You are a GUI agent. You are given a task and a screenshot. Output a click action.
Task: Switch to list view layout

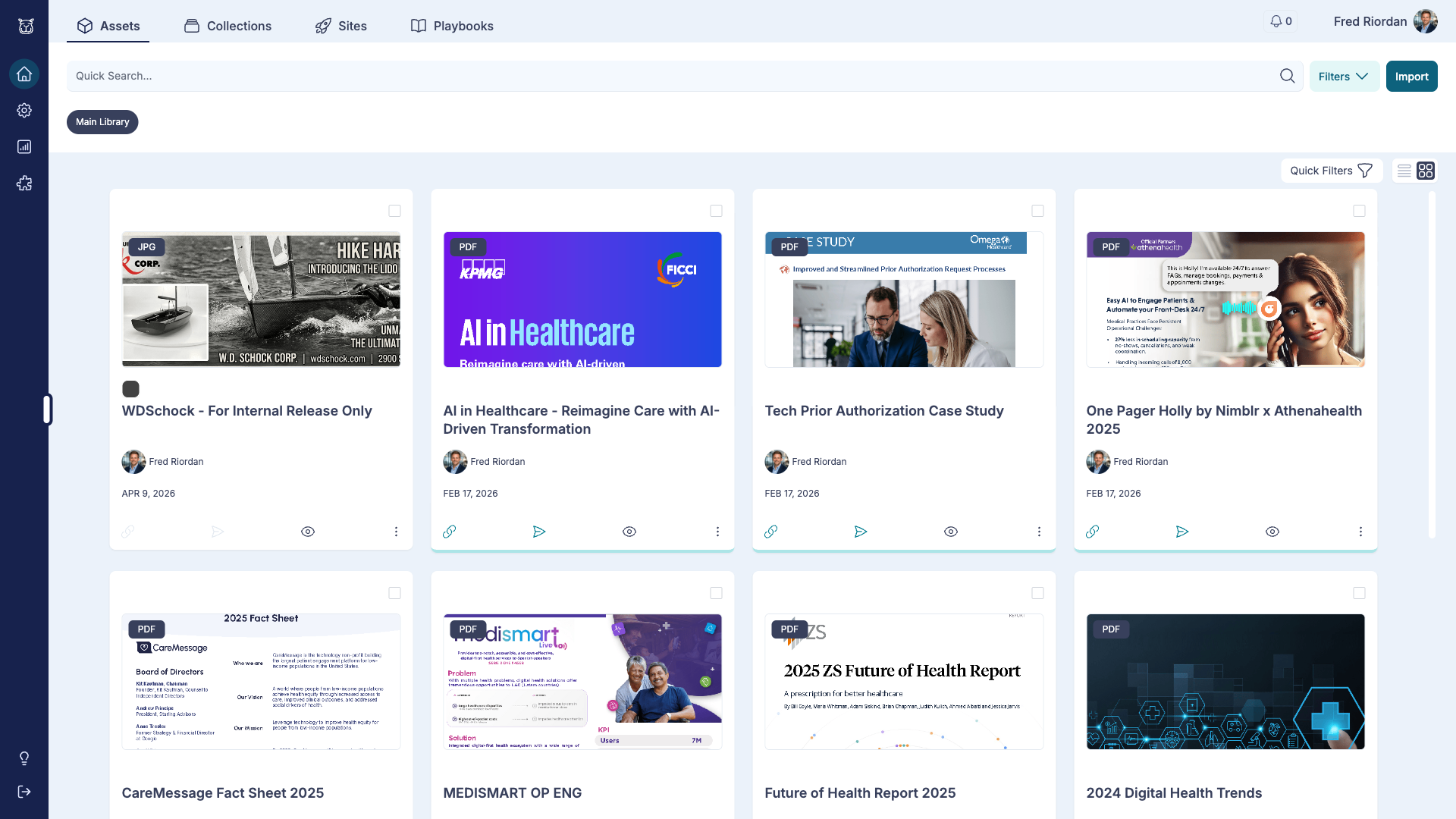1404,171
